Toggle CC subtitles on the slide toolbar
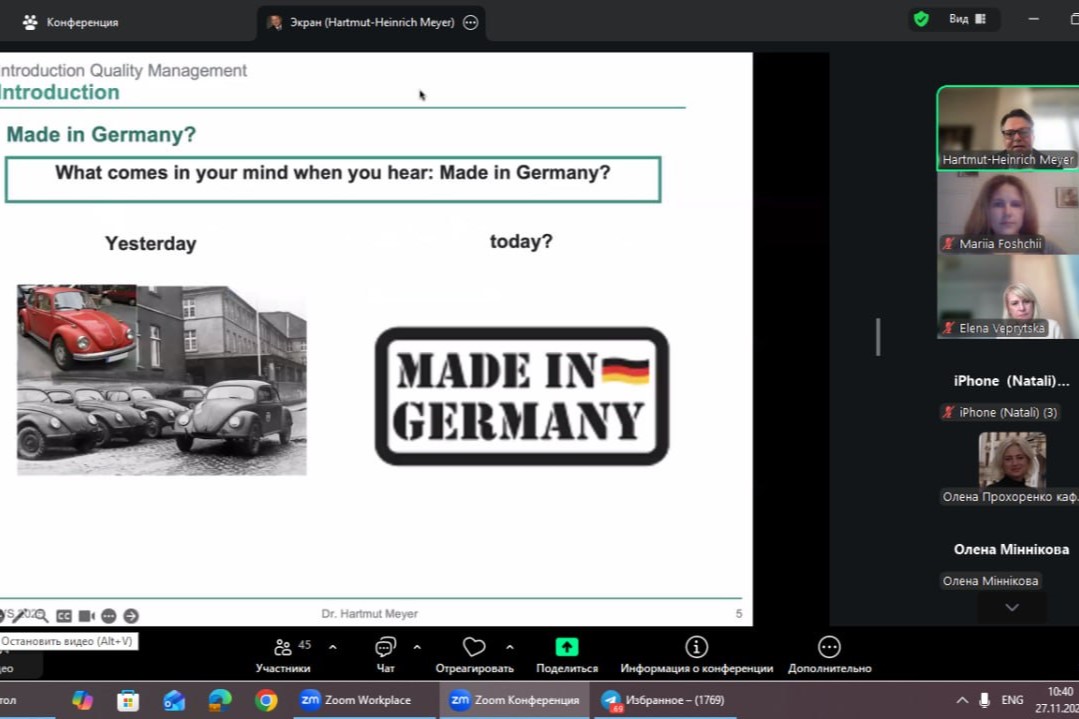1079x719 pixels. coord(64,616)
